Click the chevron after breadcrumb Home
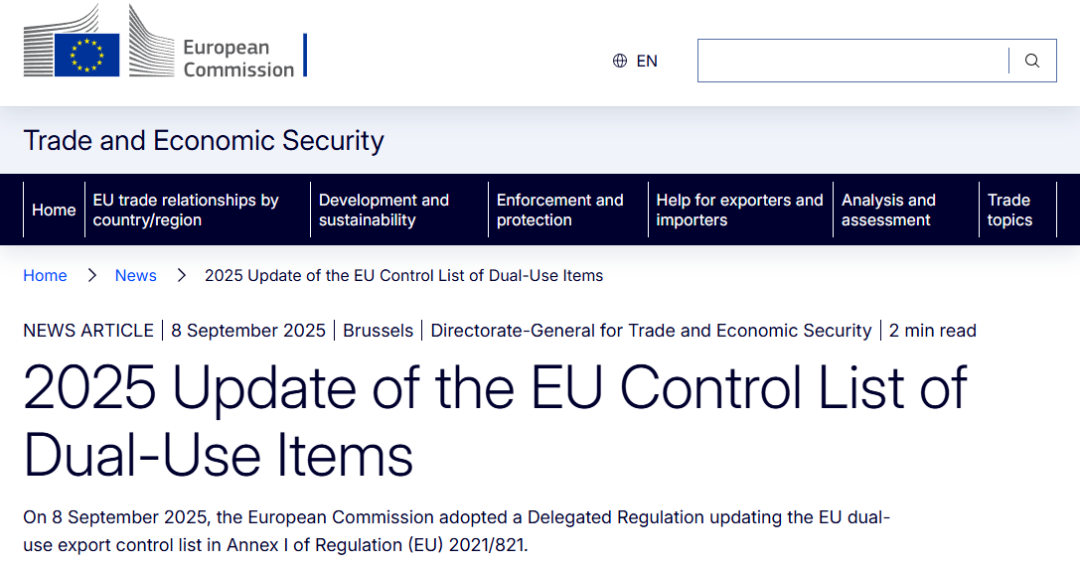1080x566 pixels. click(x=91, y=275)
